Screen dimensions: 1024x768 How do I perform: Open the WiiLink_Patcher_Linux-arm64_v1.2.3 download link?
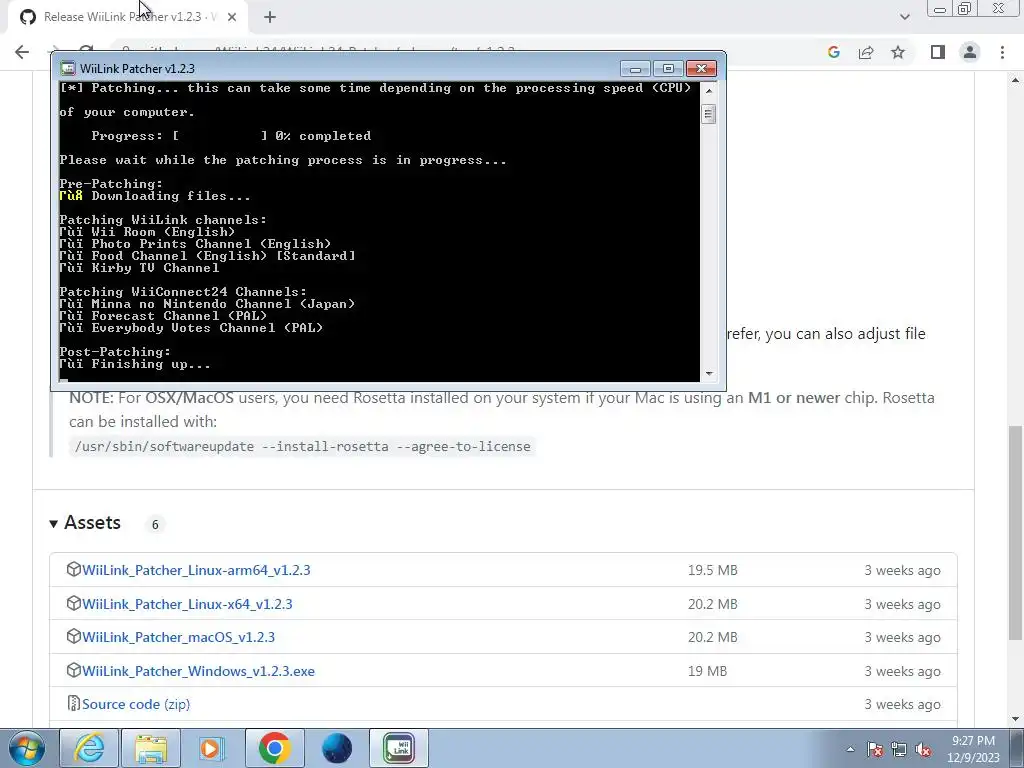click(x=196, y=570)
